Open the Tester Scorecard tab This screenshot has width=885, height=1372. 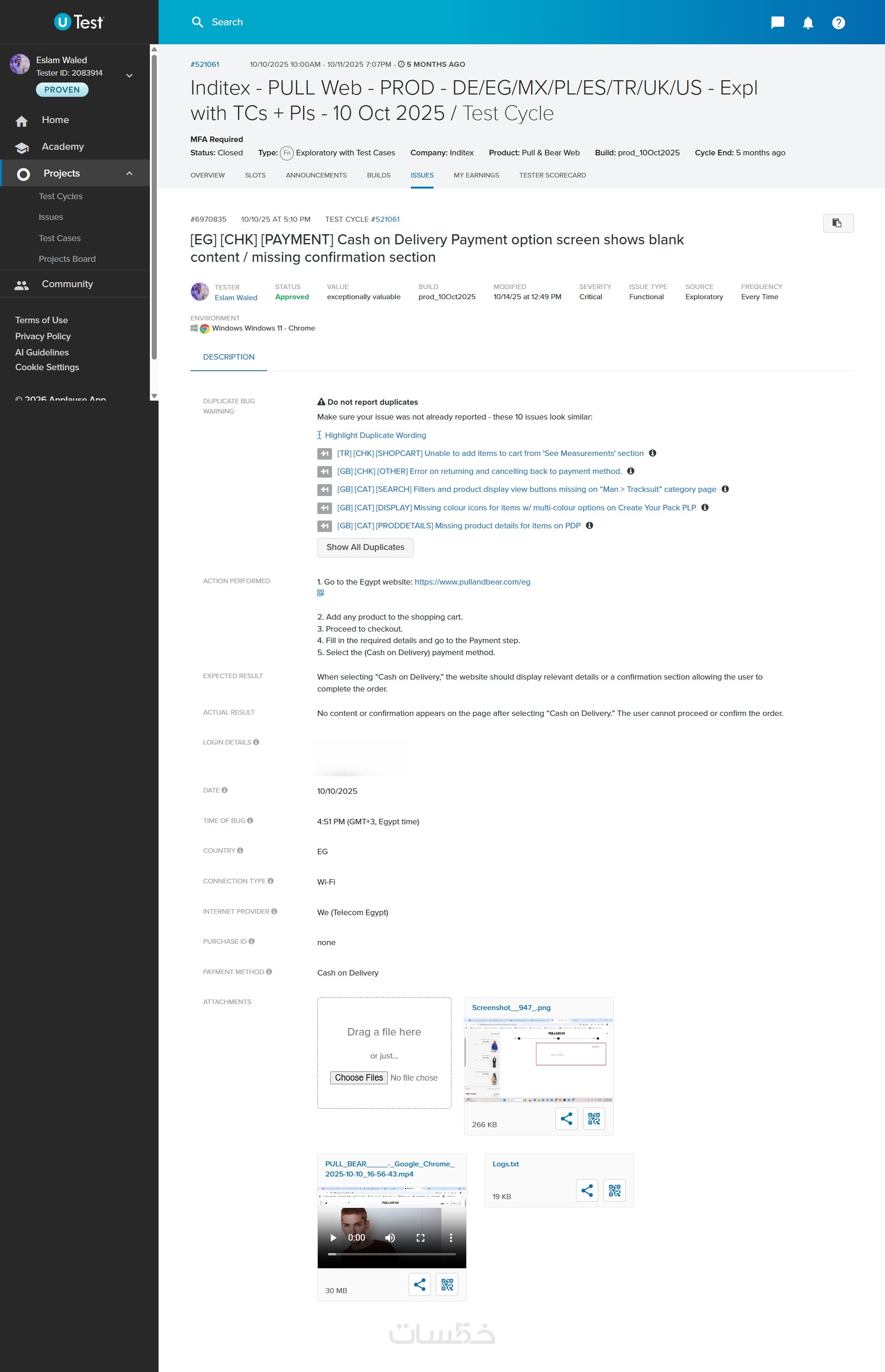click(x=553, y=175)
